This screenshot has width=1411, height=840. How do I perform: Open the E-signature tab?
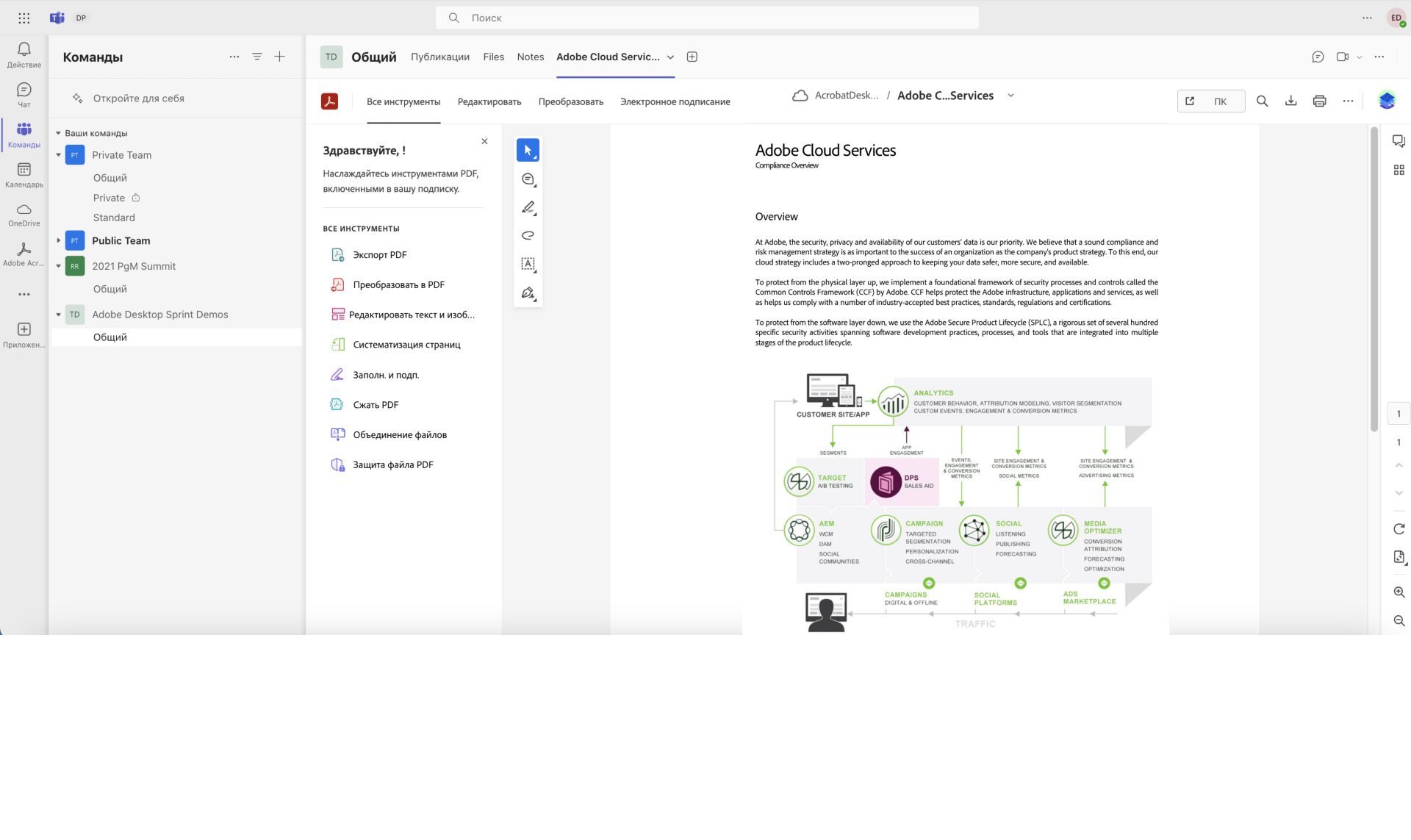[675, 101]
